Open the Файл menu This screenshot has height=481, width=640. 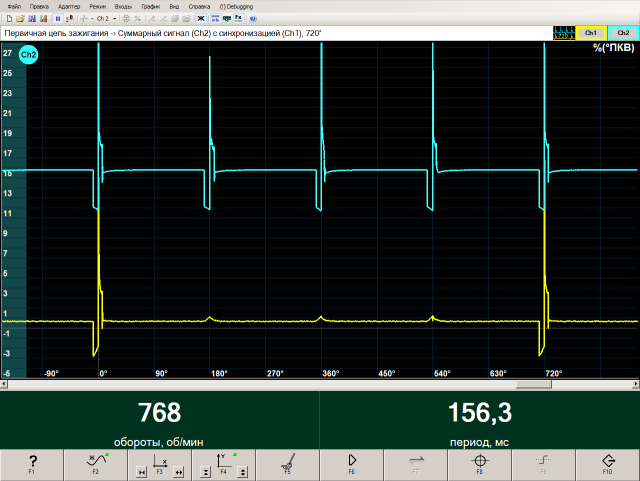pos(13,5)
